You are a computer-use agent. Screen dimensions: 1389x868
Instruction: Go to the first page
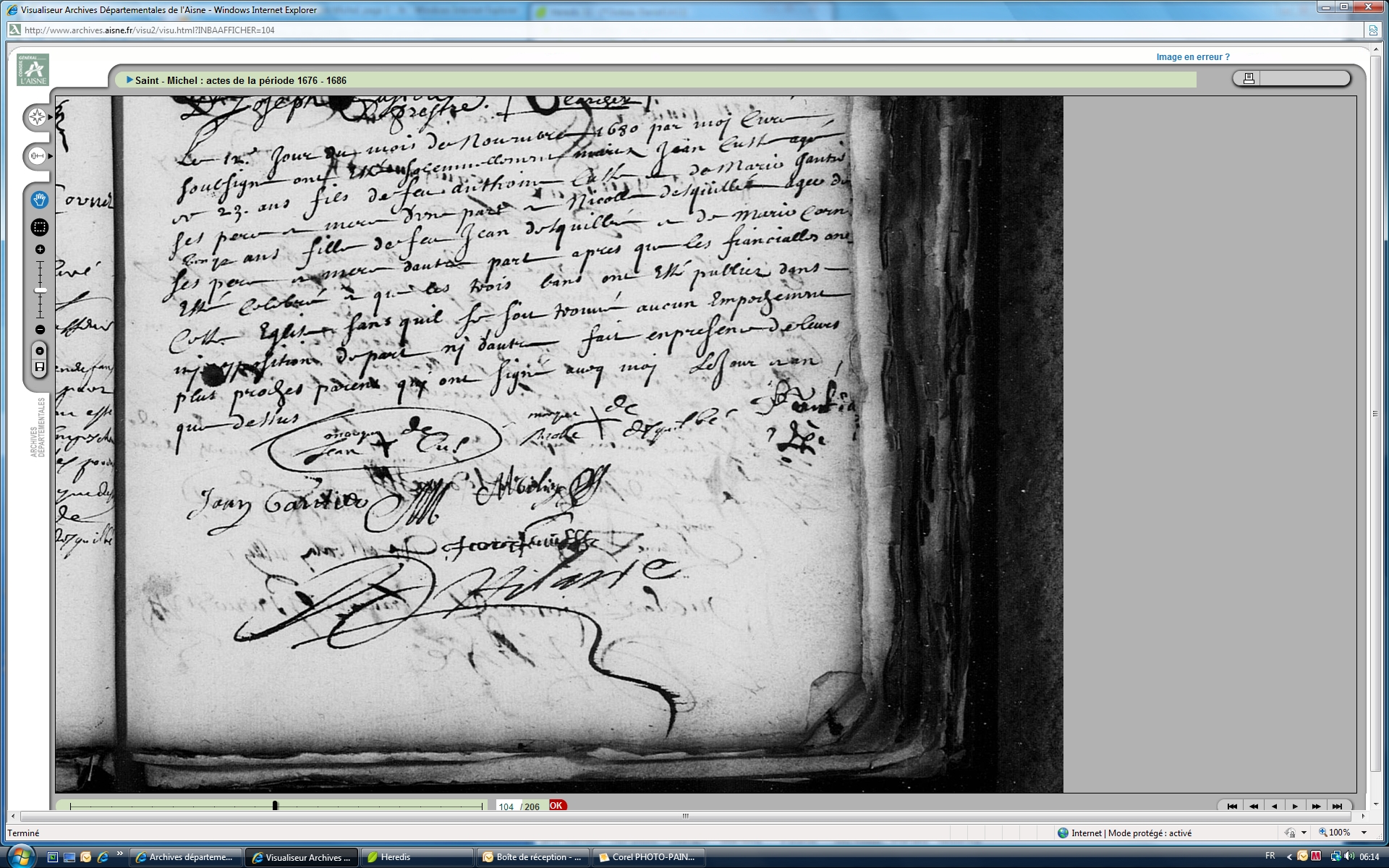click(1232, 806)
